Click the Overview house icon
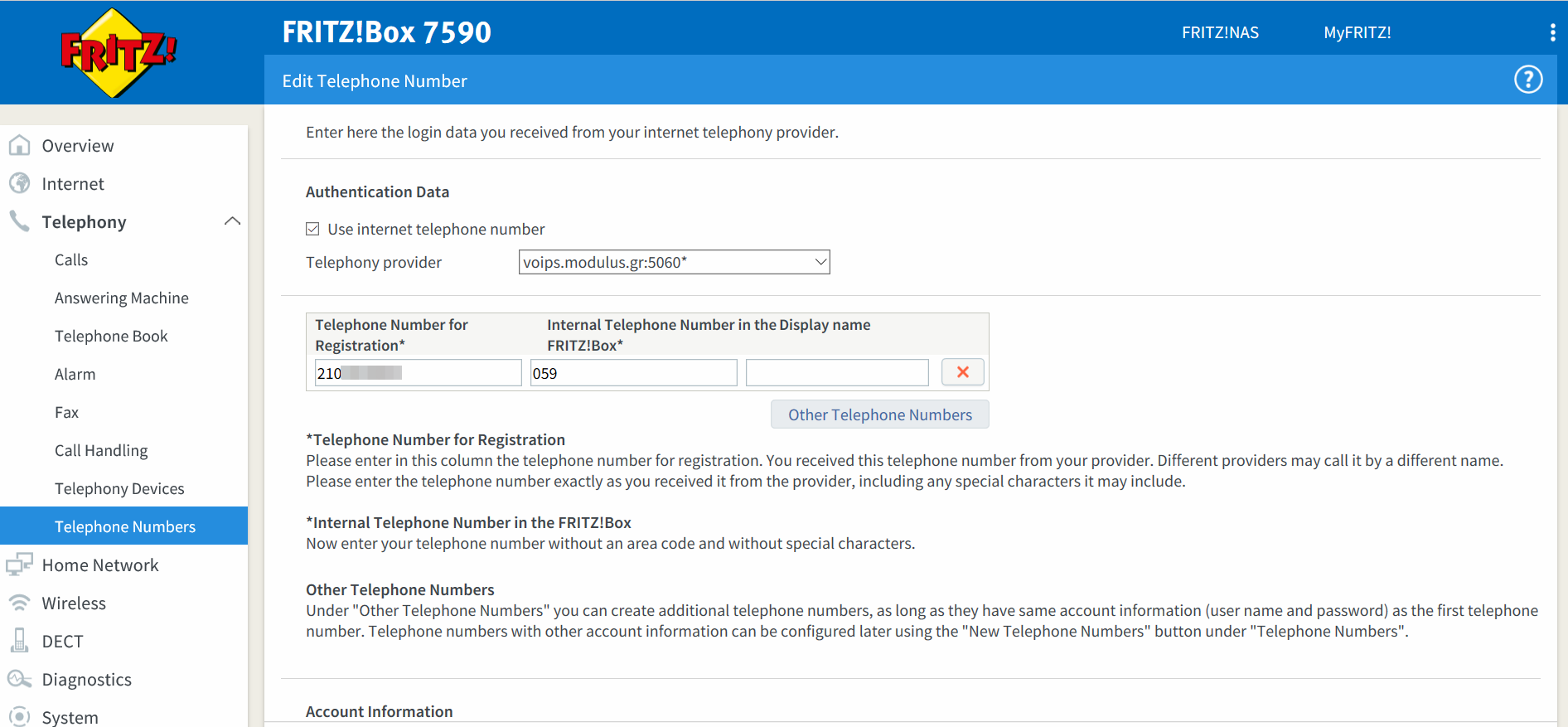 19,145
